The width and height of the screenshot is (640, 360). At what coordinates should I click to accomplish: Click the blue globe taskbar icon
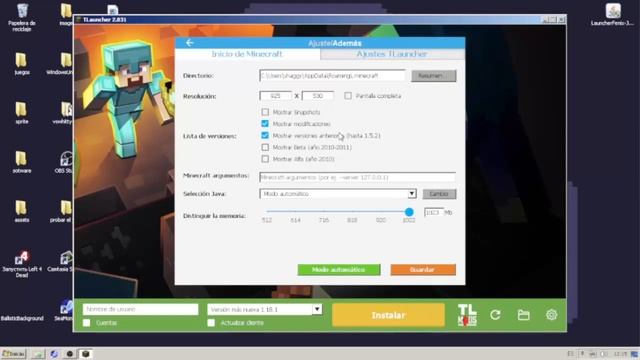click(x=54, y=353)
